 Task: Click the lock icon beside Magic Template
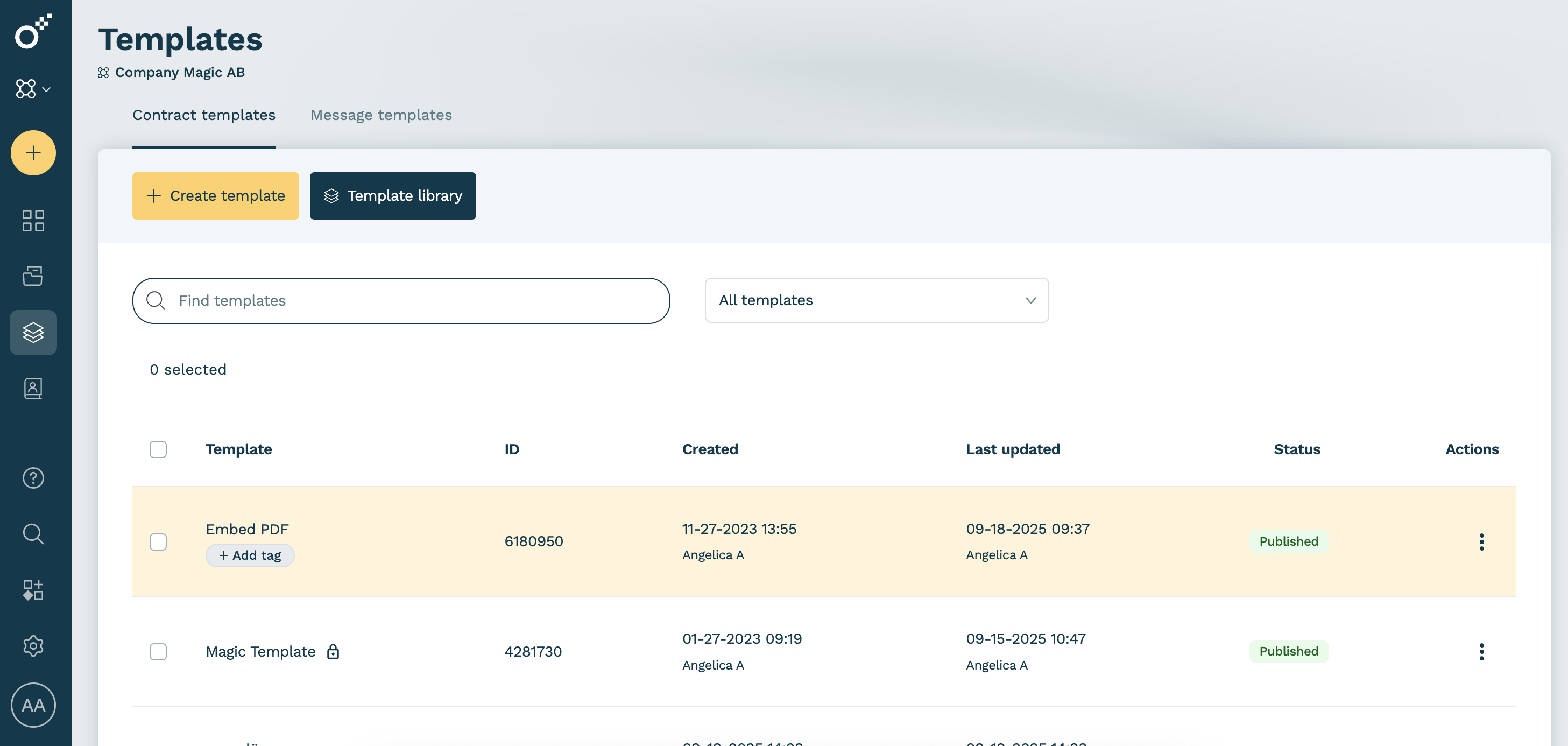click(333, 652)
